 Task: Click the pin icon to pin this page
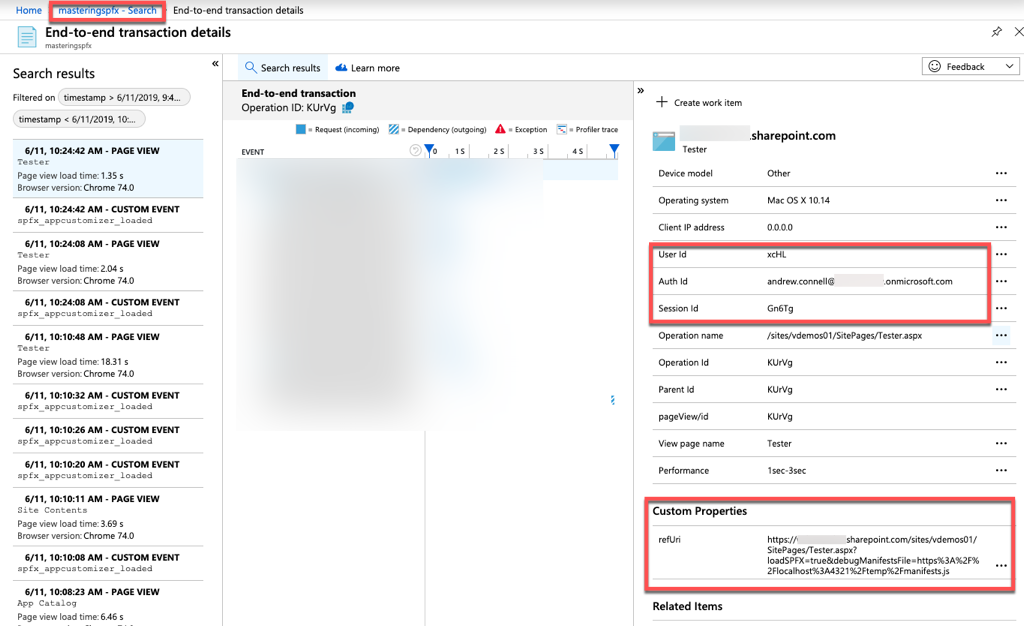click(996, 31)
